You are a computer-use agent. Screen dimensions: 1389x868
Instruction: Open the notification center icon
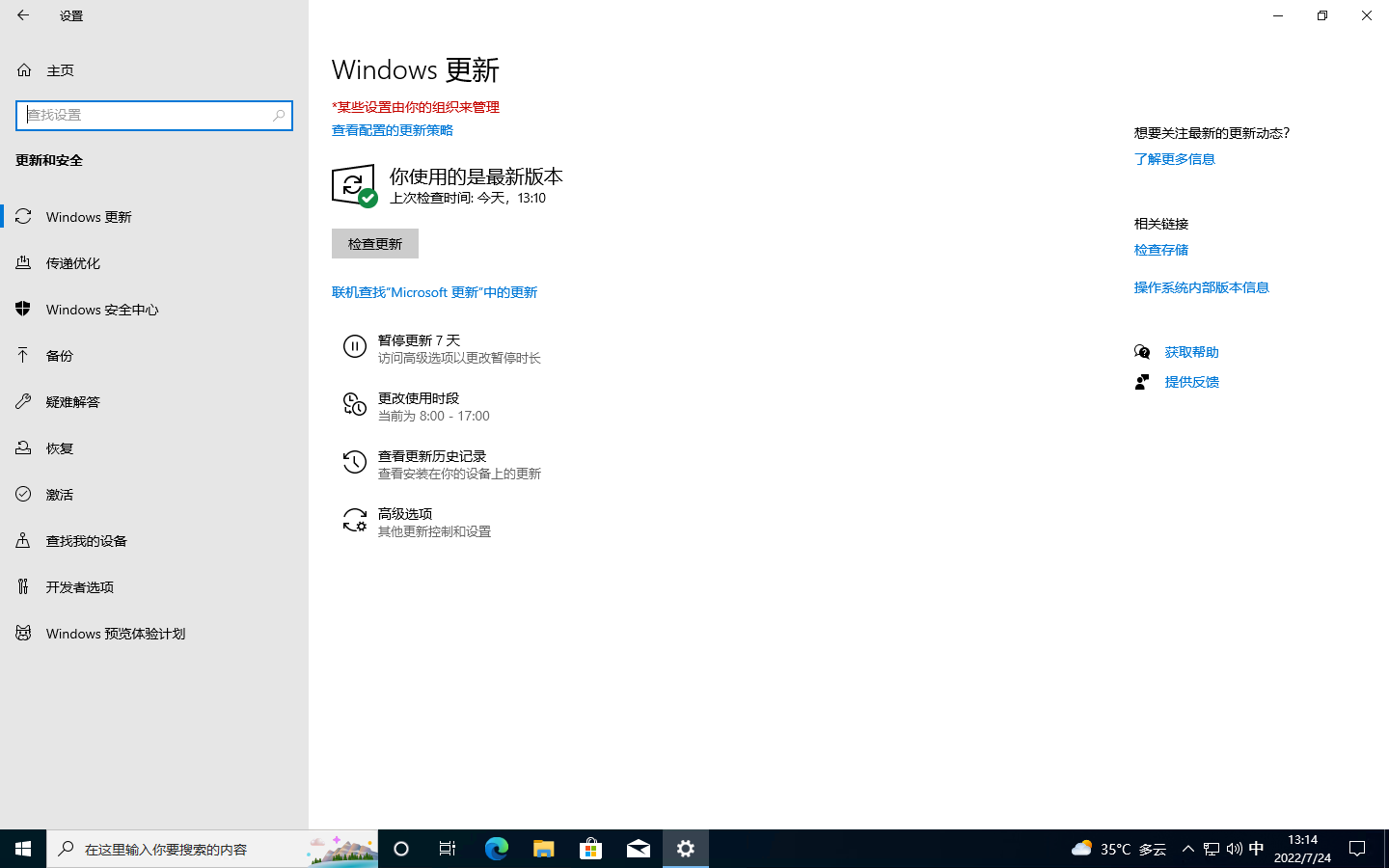pyautogui.click(x=1357, y=849)
